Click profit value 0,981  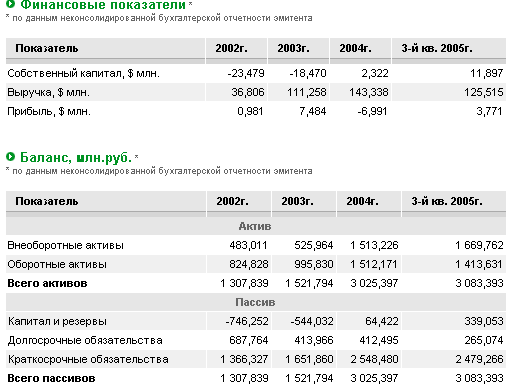click(x=250, y=111)
